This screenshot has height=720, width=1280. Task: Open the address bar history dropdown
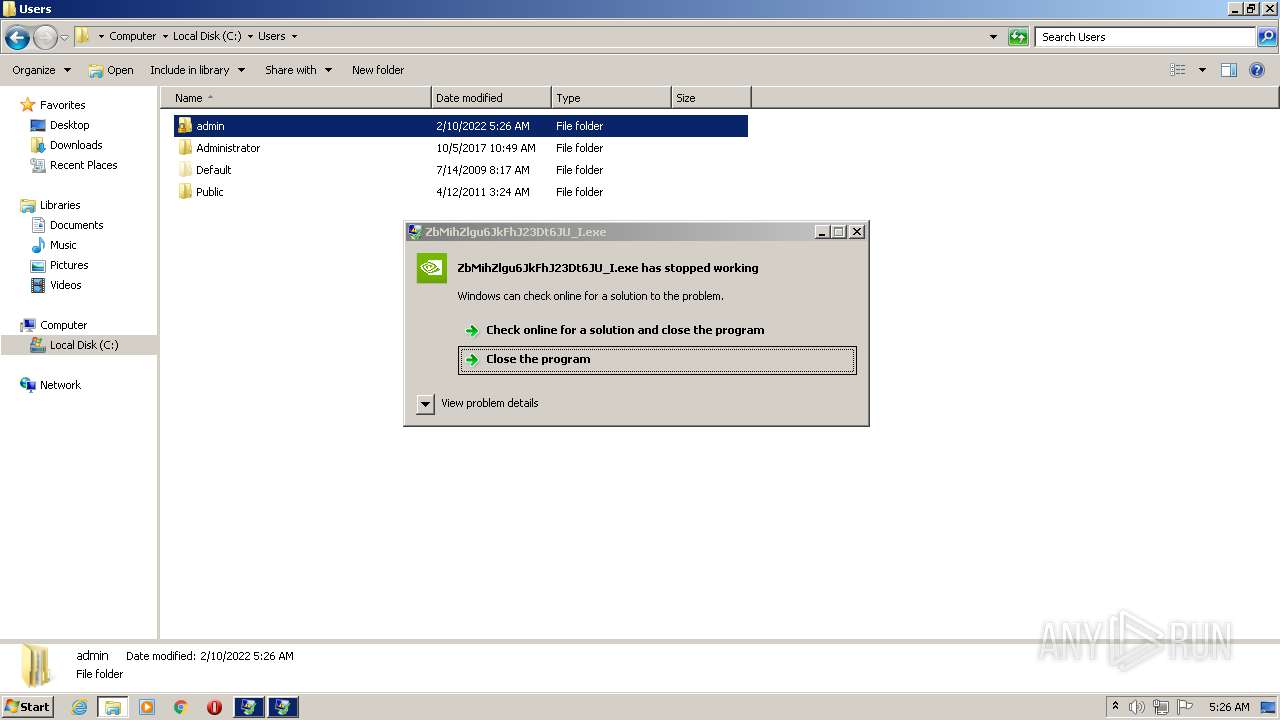tap(993, 37)
